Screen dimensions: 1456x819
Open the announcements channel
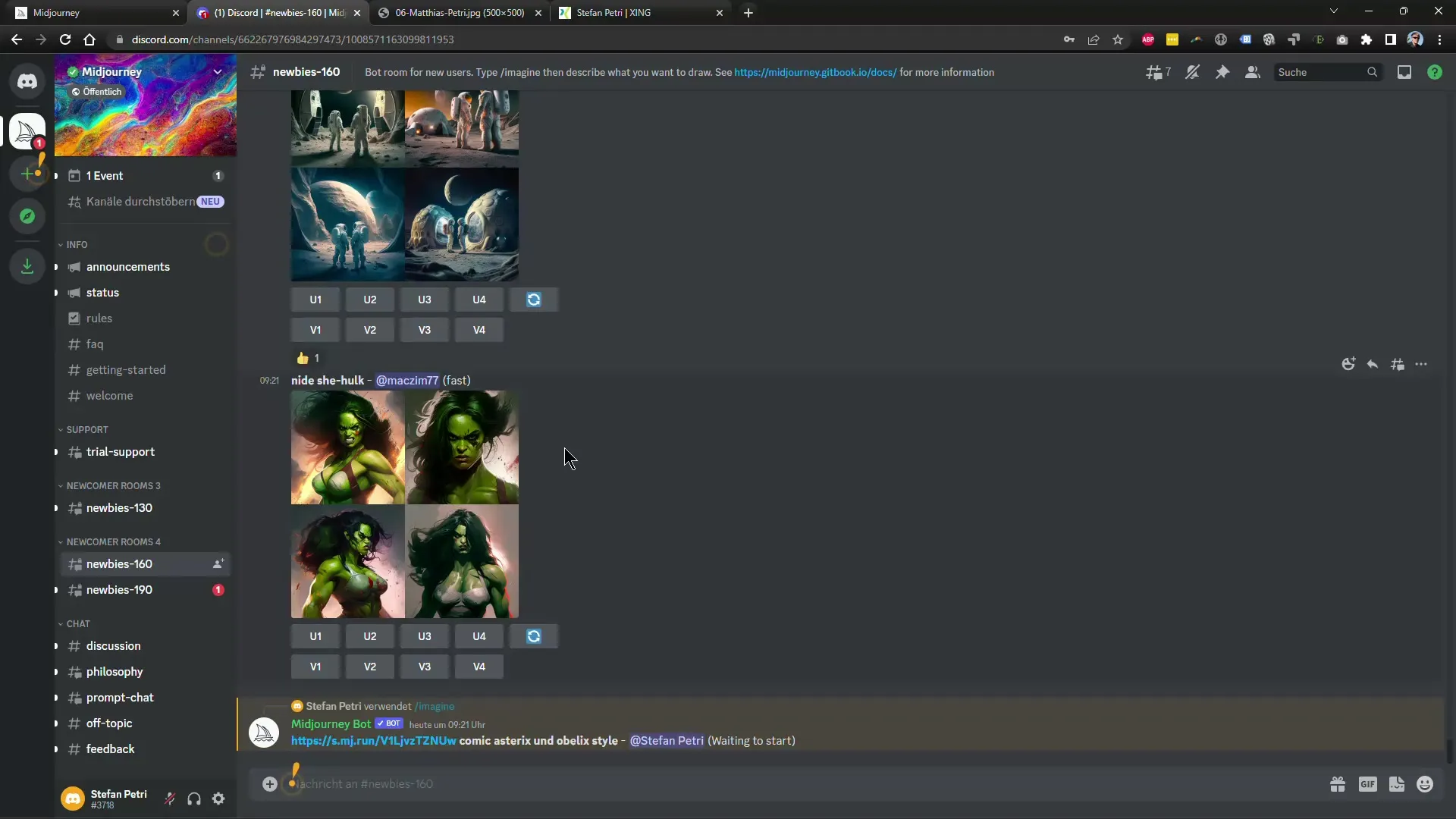tap(145, 267)
